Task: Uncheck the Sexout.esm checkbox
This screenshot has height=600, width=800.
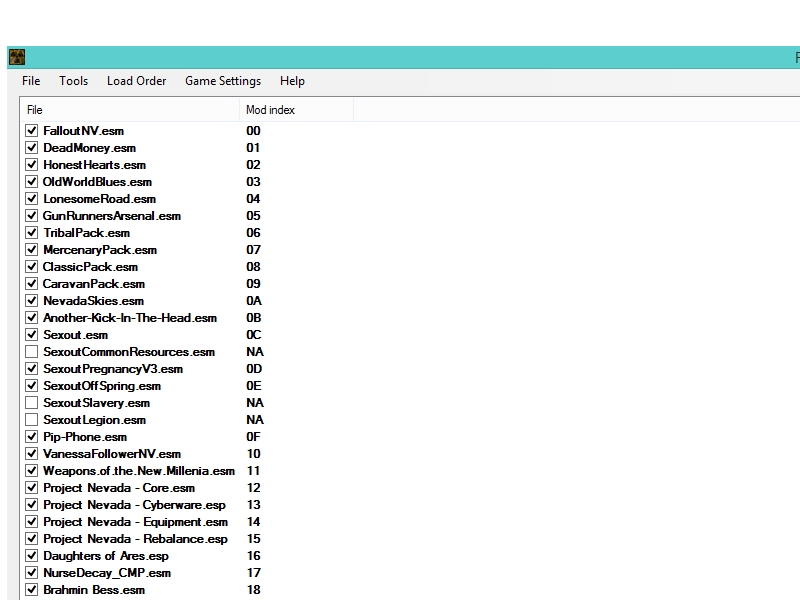Action: click(x=32, y=335)
